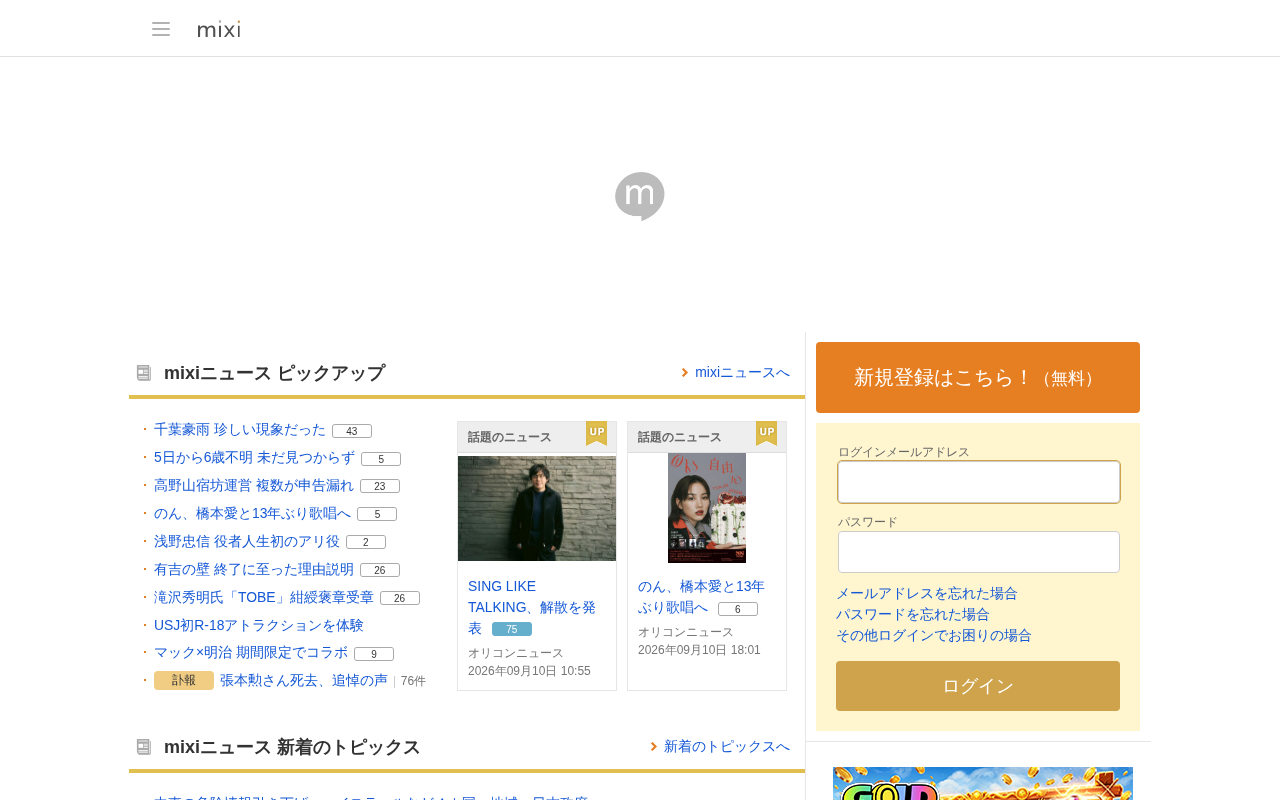Open 千葉豪雨 珍しい現象だった headline

click(x=240, y=429)
